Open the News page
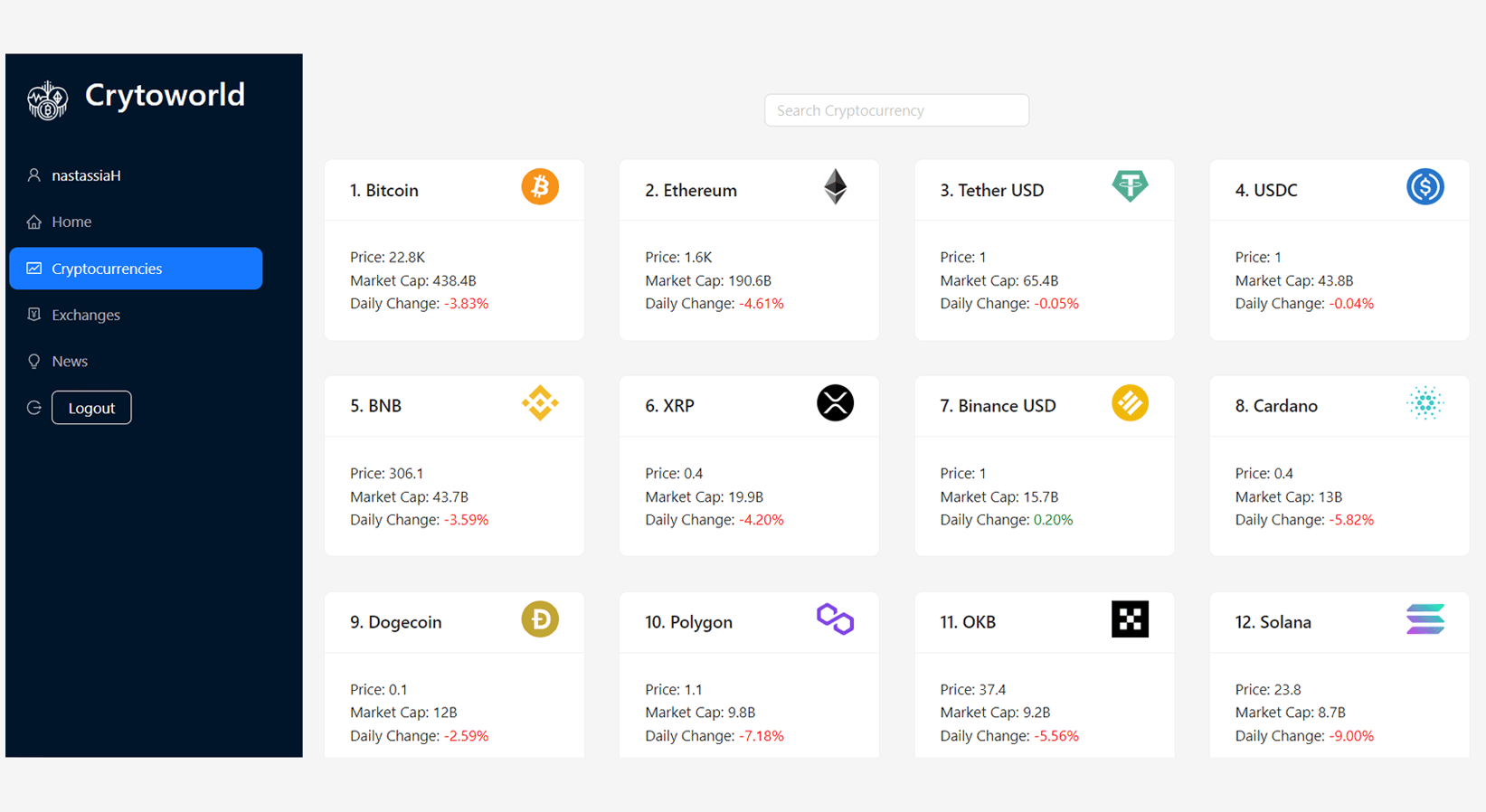Image resolution: width=1486 pixels, height=812 pixels. pyautogui.click(x=70, y=361)
